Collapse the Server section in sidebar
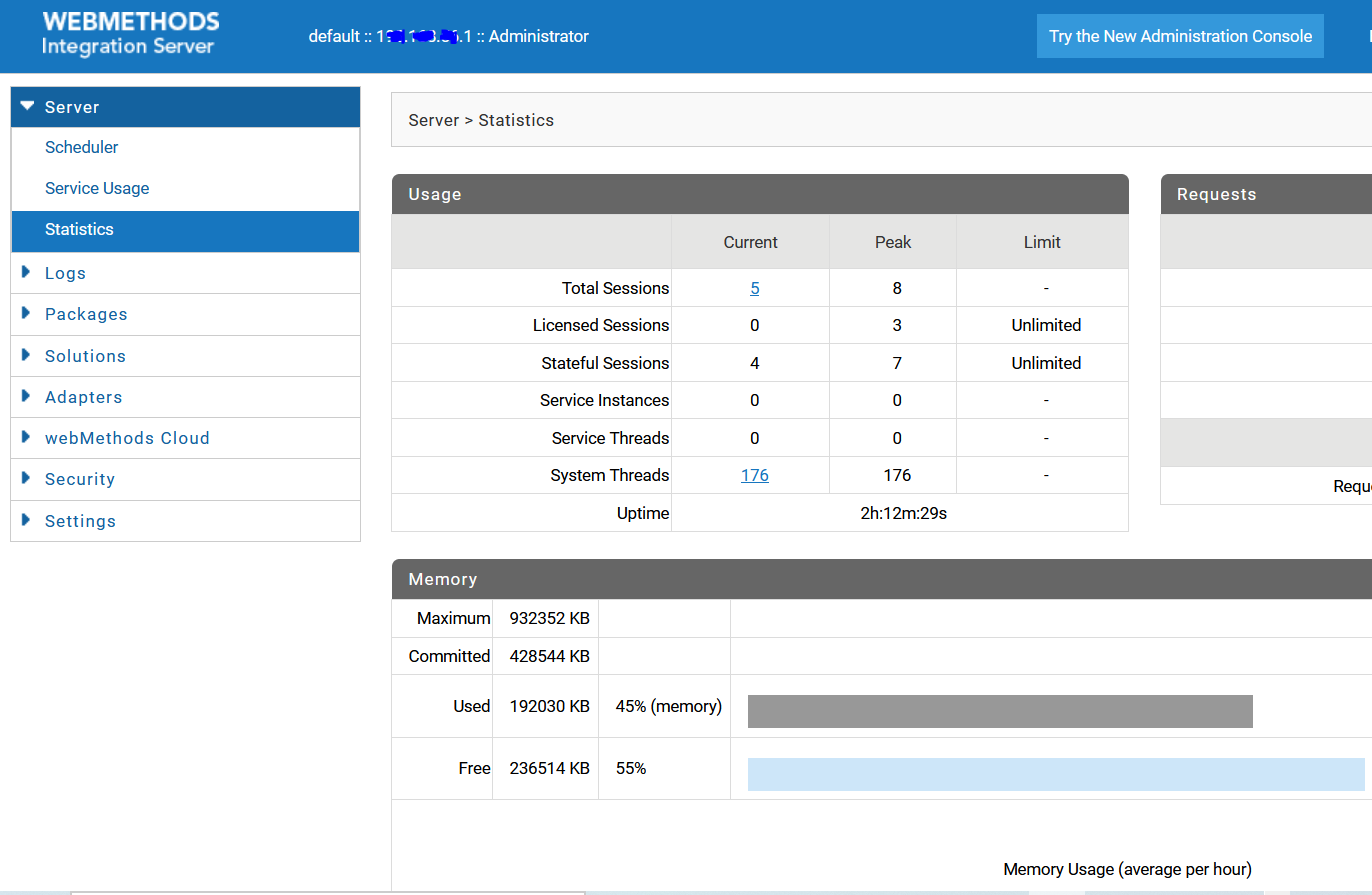1372x895 pixels. (71, 106)
